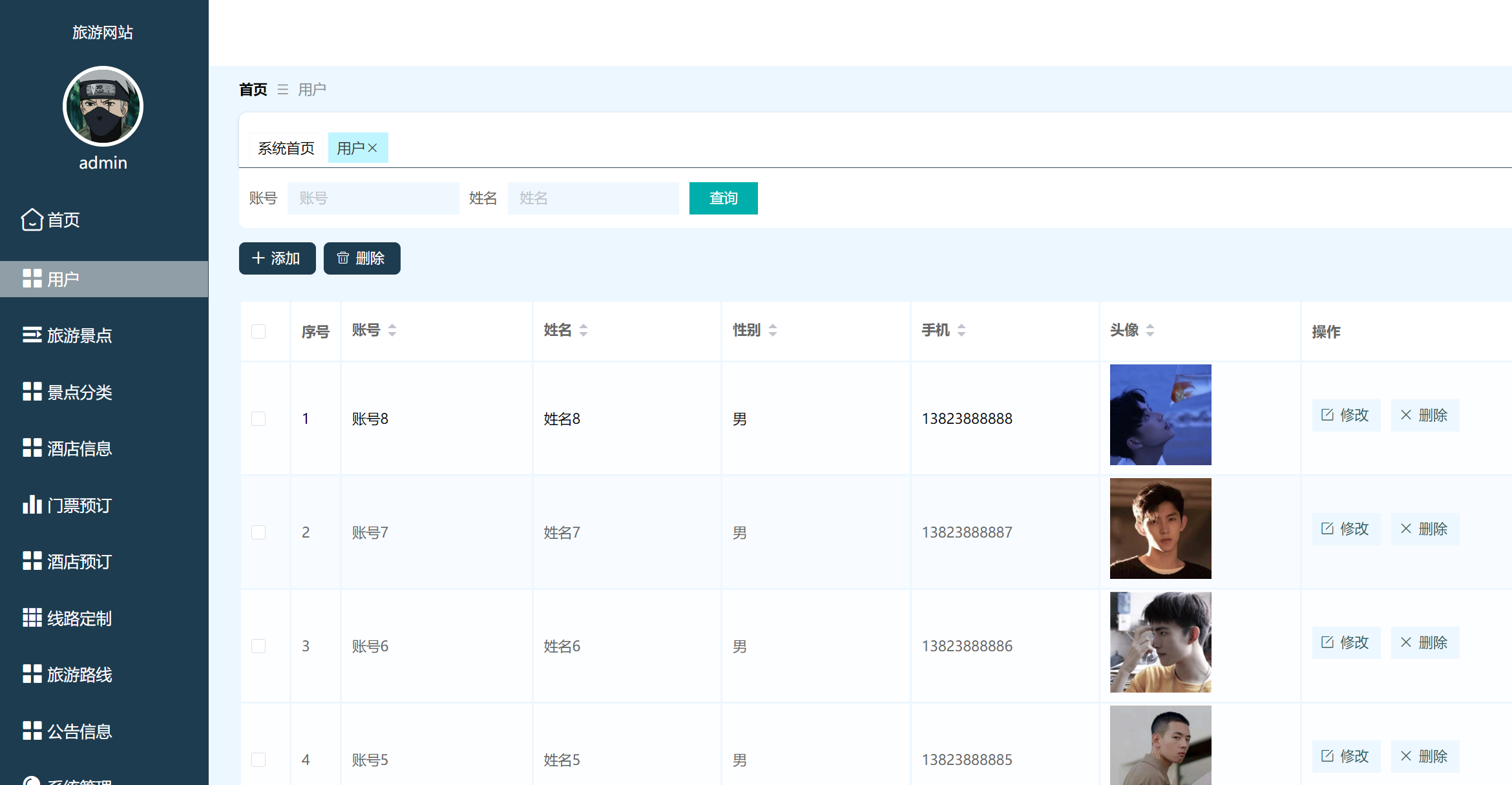Click the grid icon for 酒店信息
The width and height of the screenshot is (1512, 785).
click(32, 448)
